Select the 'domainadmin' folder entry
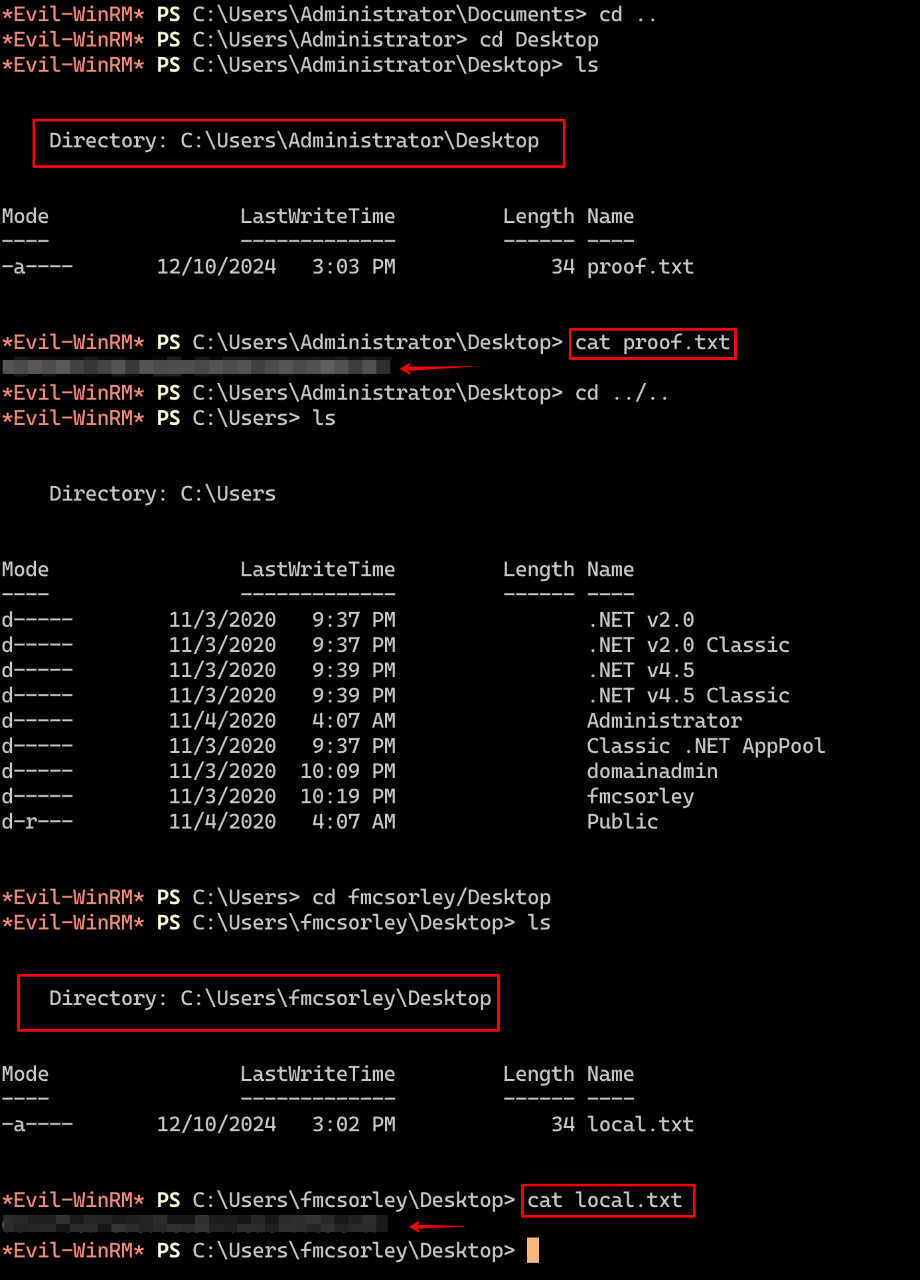Screen dimensions: 920x1280 tap(652, 771)
